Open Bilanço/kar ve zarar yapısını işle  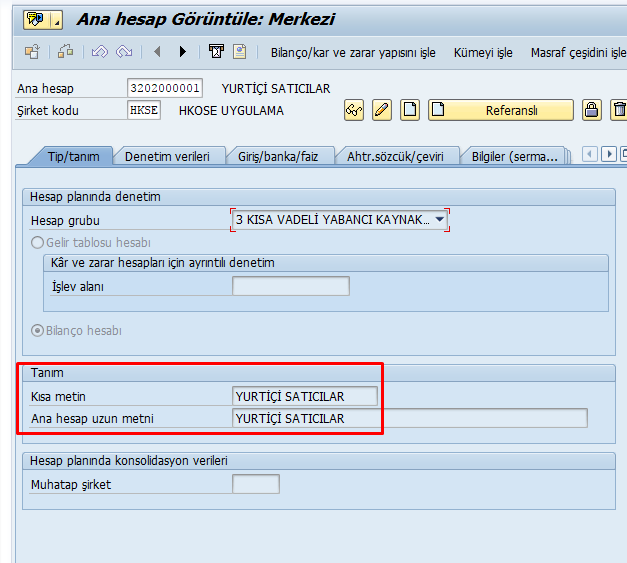coord(353,53)
